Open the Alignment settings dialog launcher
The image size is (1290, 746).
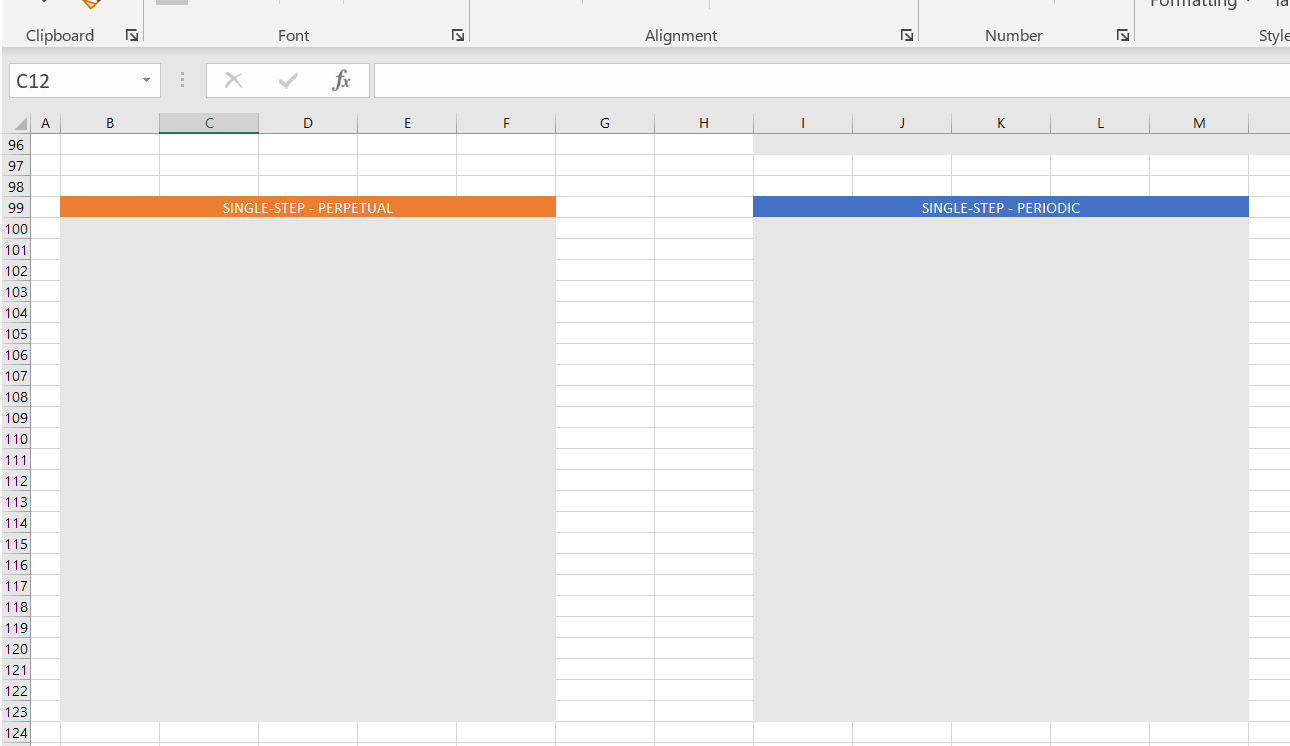click(906, 34)
